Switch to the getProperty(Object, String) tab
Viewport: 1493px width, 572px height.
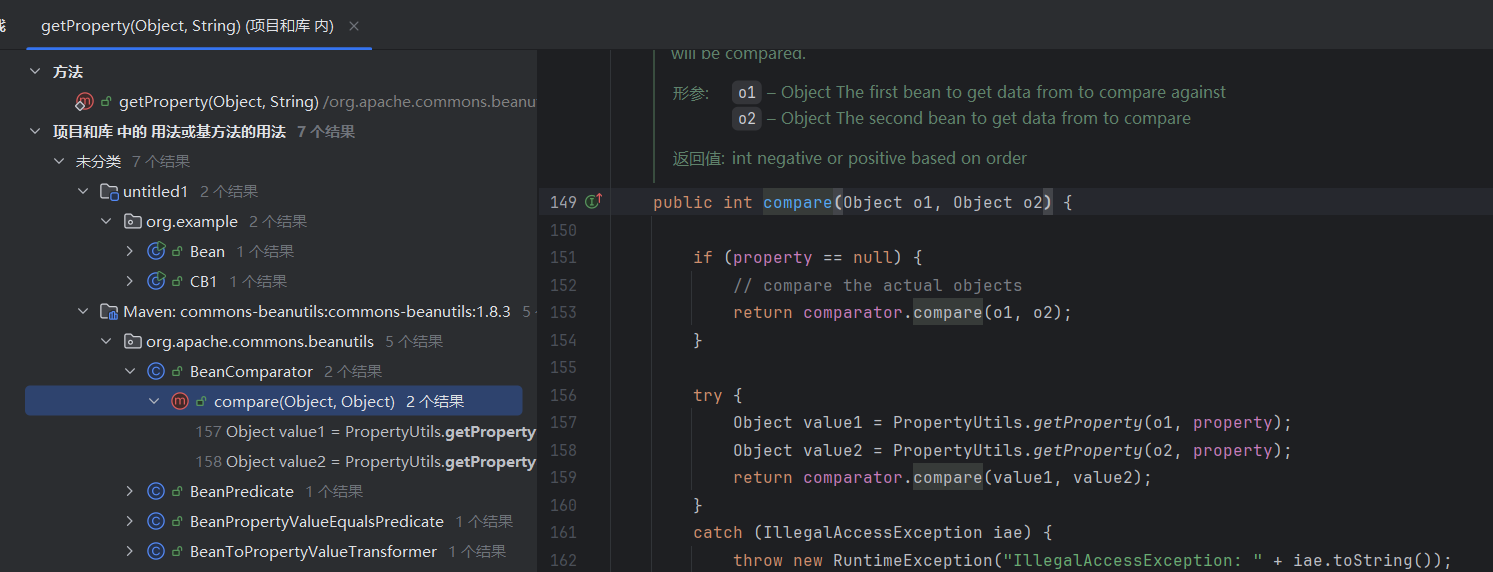point(186,26)
